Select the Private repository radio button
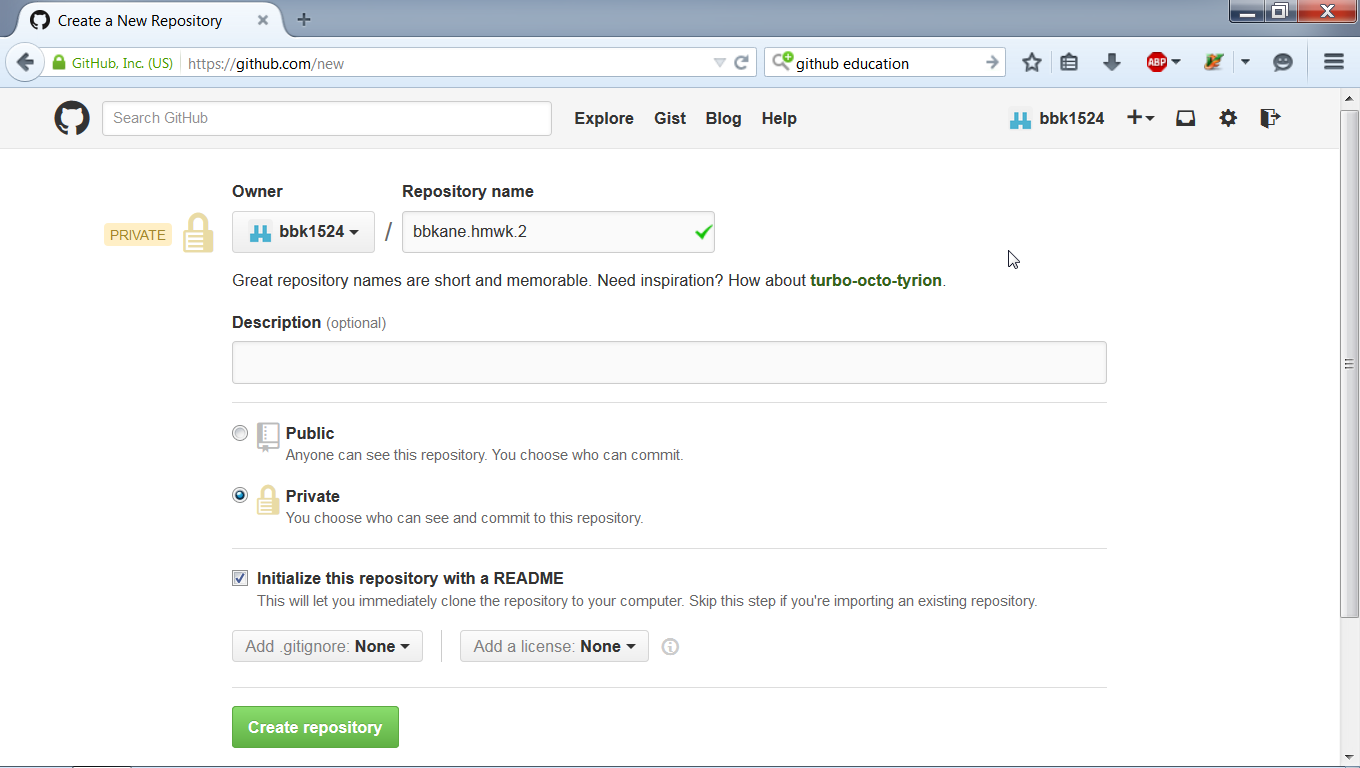The width and height of the screenshot is (1360, 768). (240, 495)
